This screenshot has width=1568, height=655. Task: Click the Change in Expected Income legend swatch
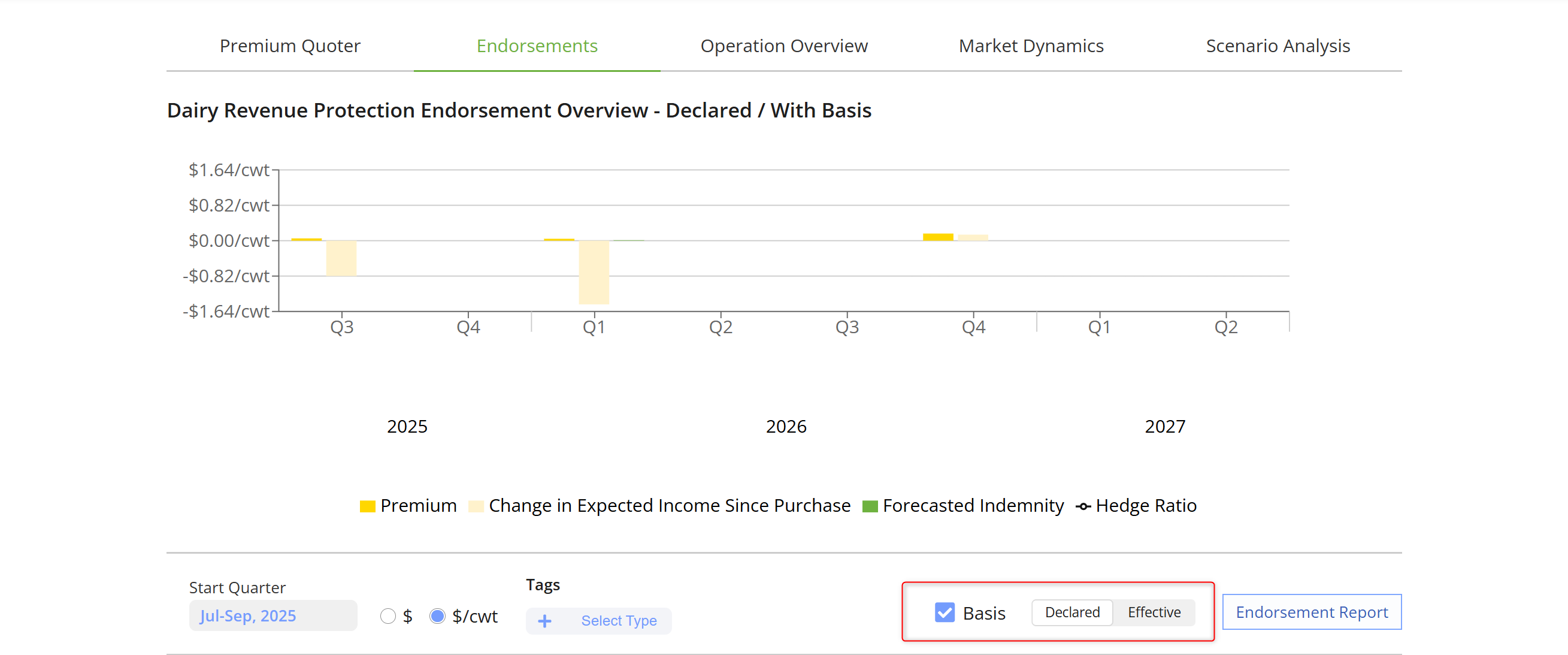(x=476, y=506)
